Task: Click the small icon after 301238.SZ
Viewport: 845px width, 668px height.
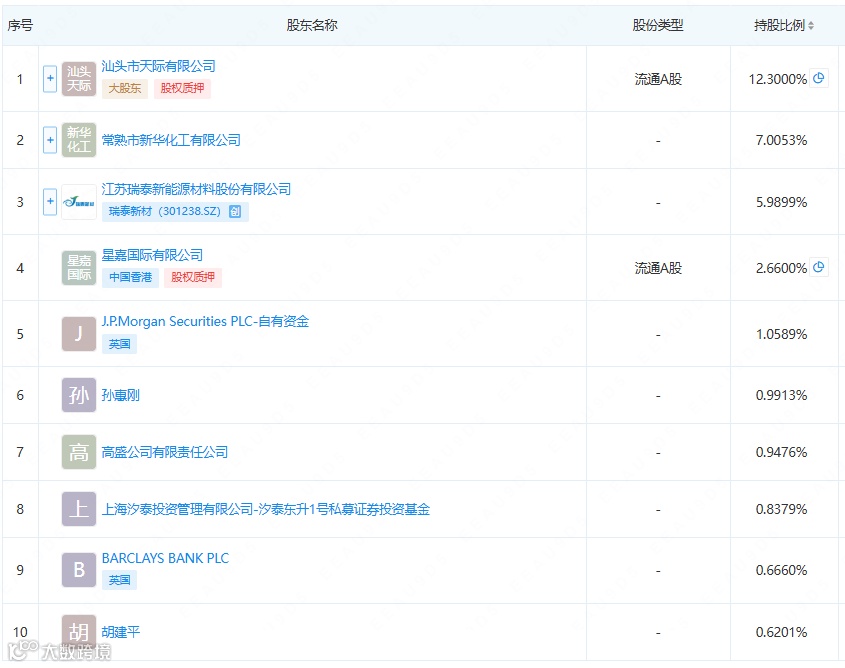Action: pos(235,211)
